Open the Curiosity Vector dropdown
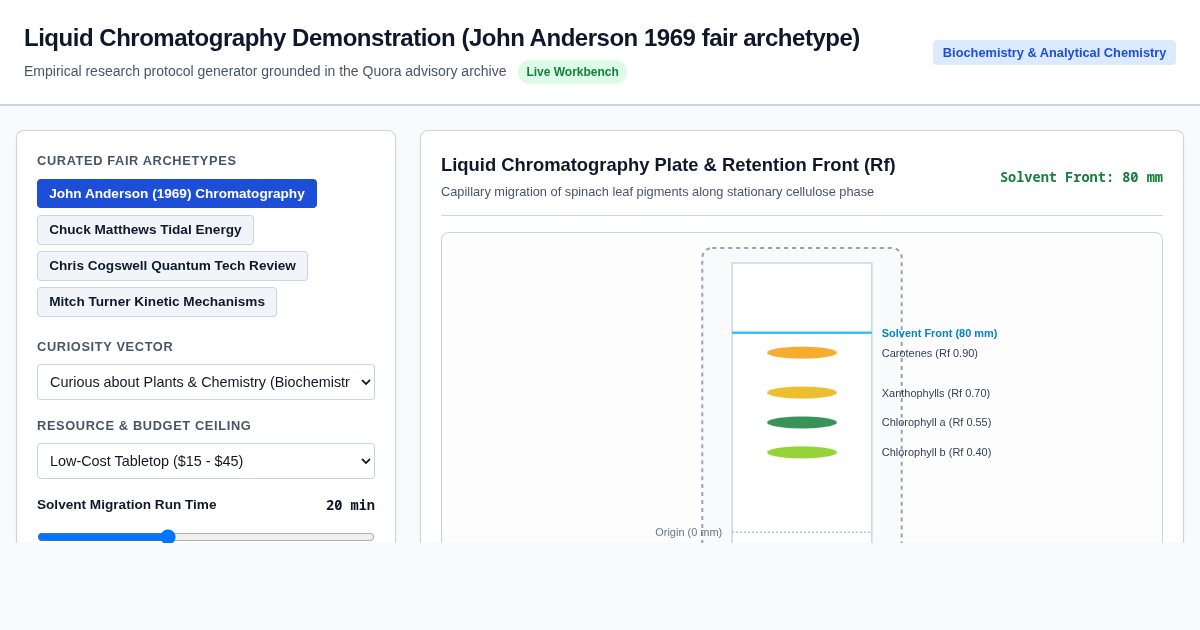The image size is (1200, 630). [x=206, y=382]
